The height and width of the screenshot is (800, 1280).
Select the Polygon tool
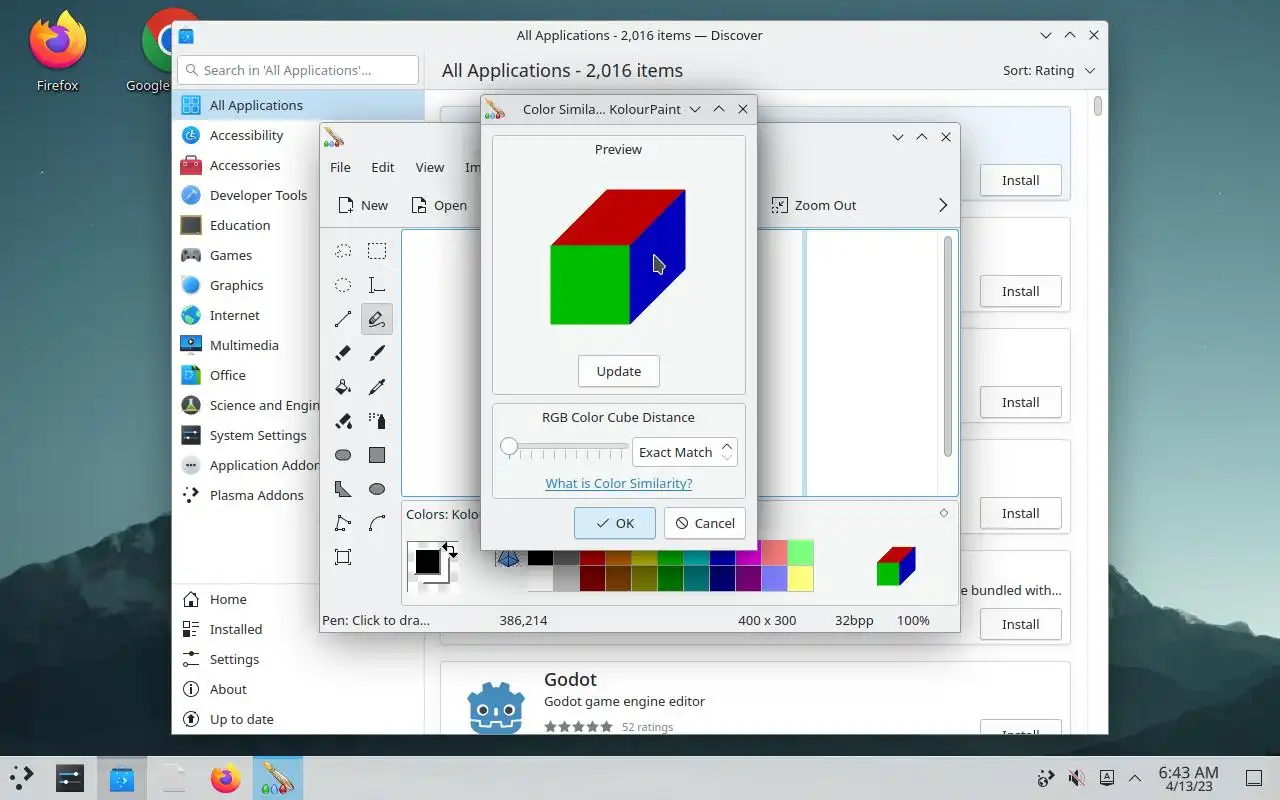point(343,489)
